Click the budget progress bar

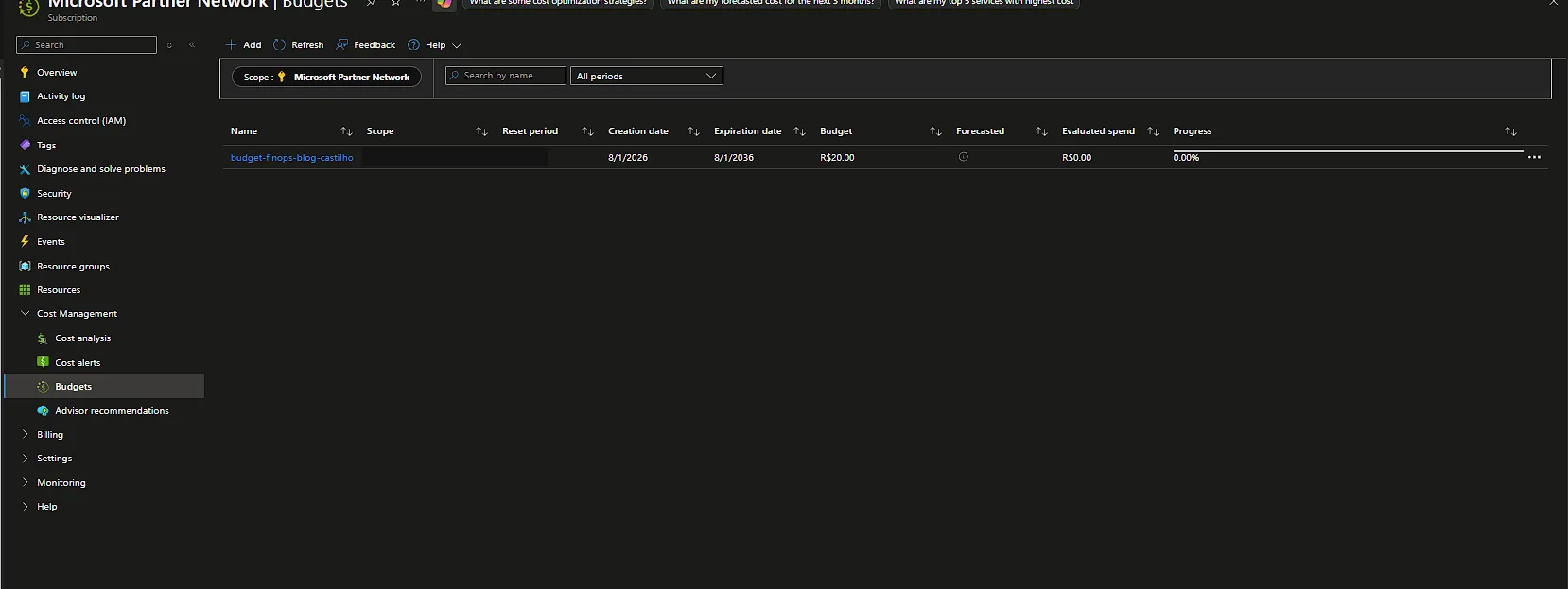[1348, 151]
